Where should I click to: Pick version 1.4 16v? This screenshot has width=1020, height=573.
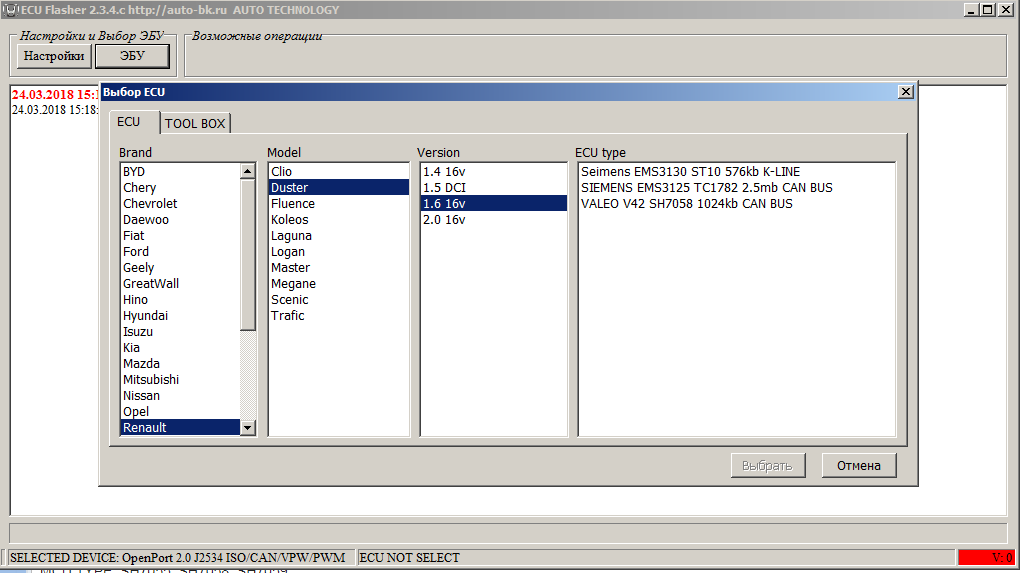[x=494, y=172]
